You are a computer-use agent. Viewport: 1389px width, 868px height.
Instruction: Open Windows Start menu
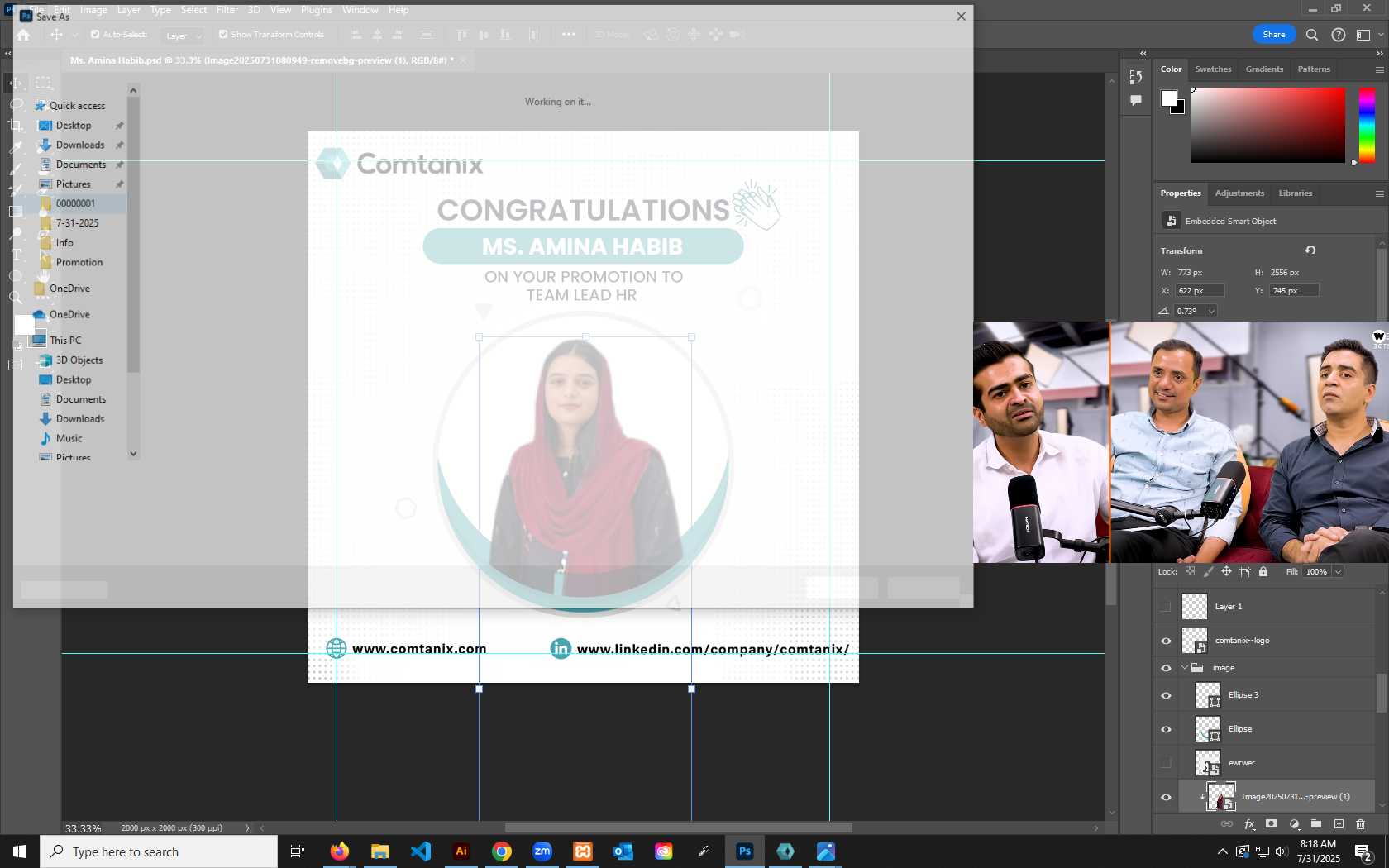(20, 851)
